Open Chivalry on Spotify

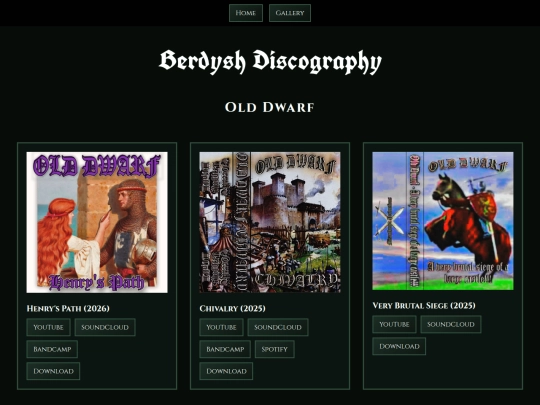click(274, 349)
